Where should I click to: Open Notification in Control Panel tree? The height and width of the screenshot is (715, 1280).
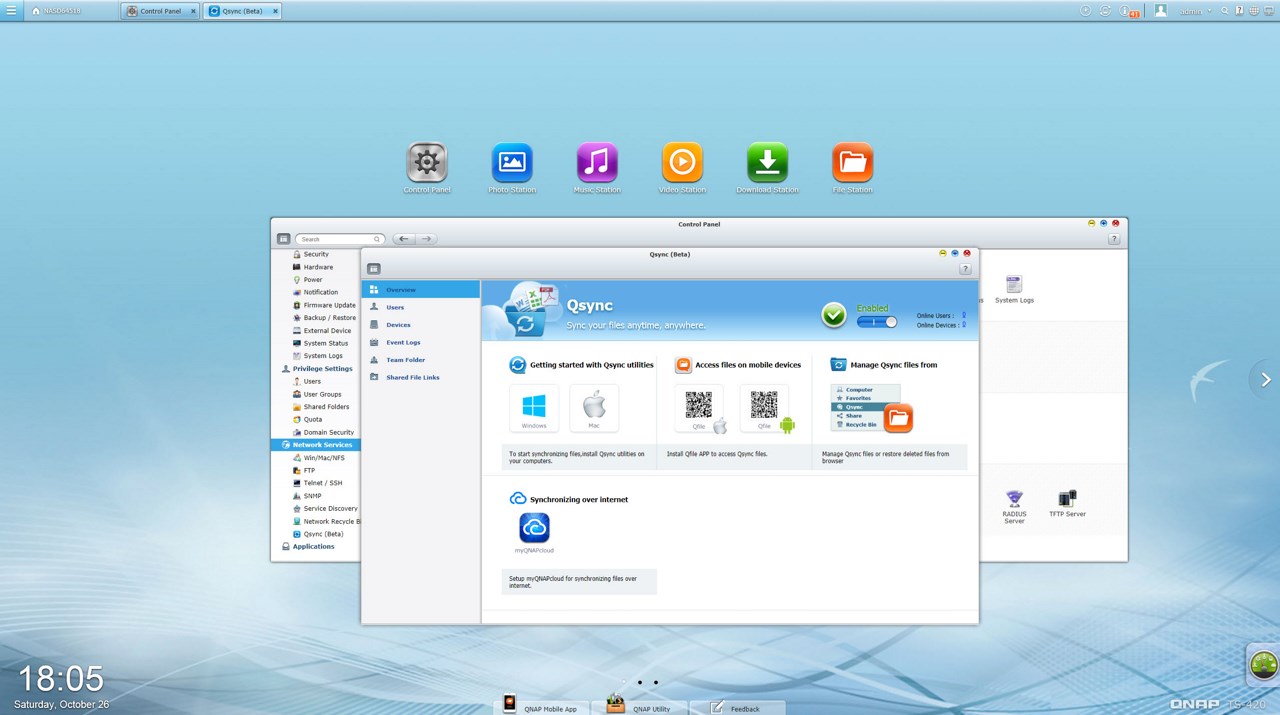click(x=321, y=293)
